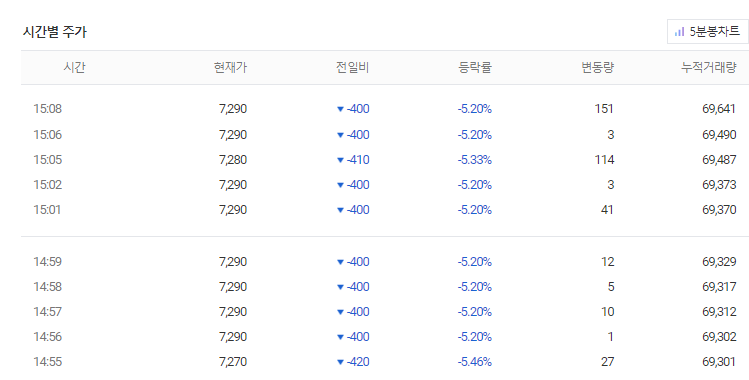
Task: Select the 15:05 time row
Action: tap(385, 159)
